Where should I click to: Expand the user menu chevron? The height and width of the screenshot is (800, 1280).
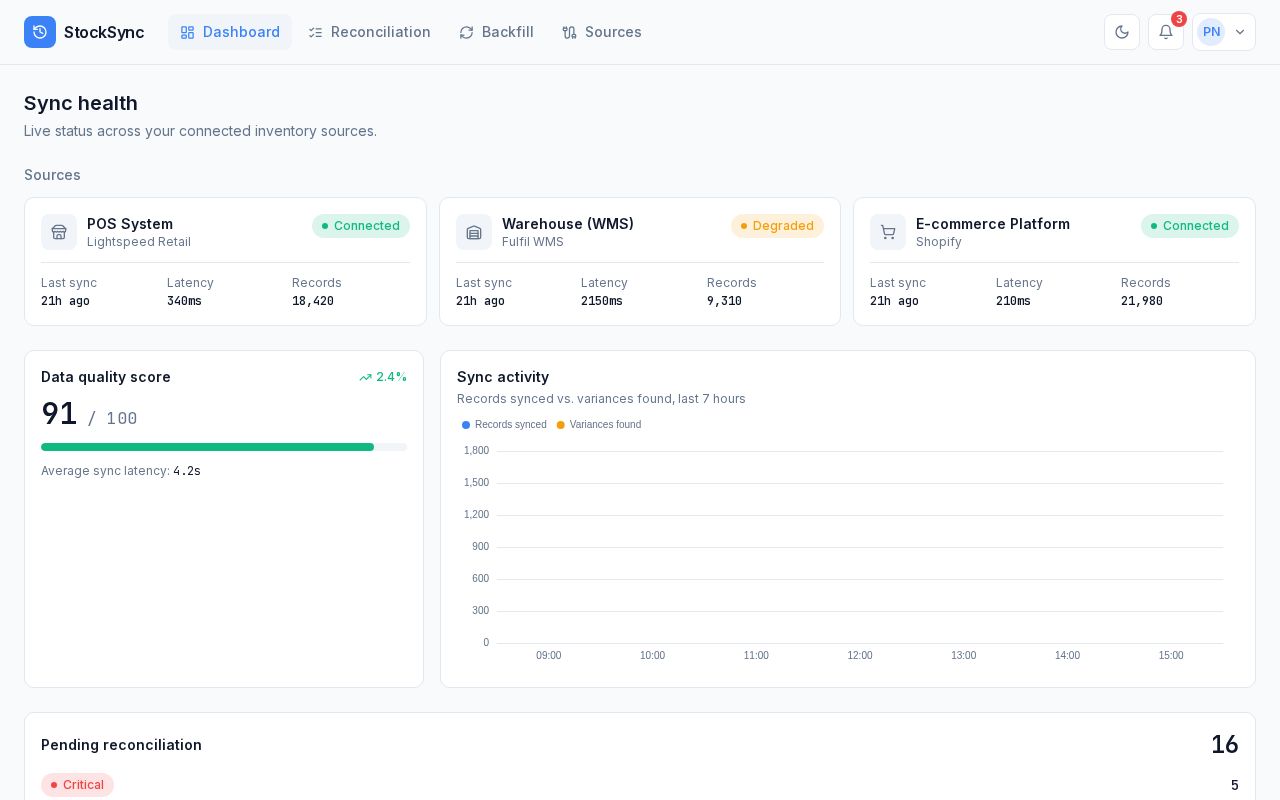pos(1240,32)
